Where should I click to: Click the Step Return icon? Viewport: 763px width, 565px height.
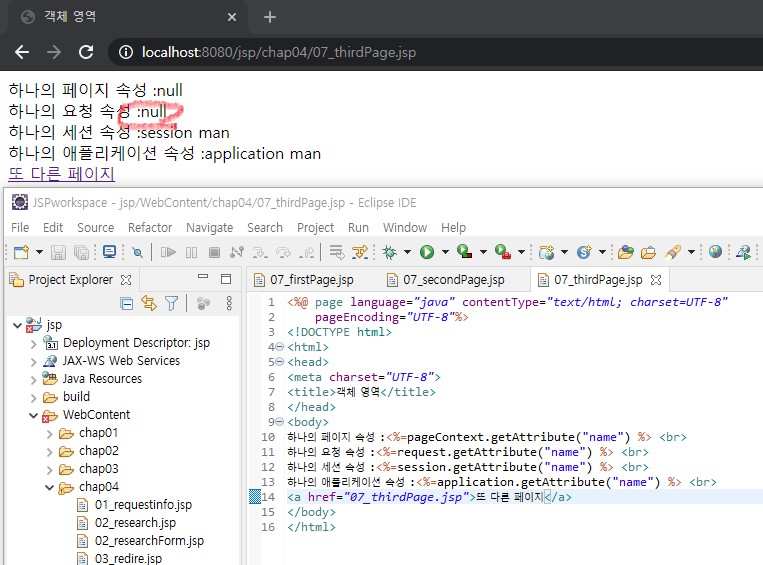pos(307,252)
